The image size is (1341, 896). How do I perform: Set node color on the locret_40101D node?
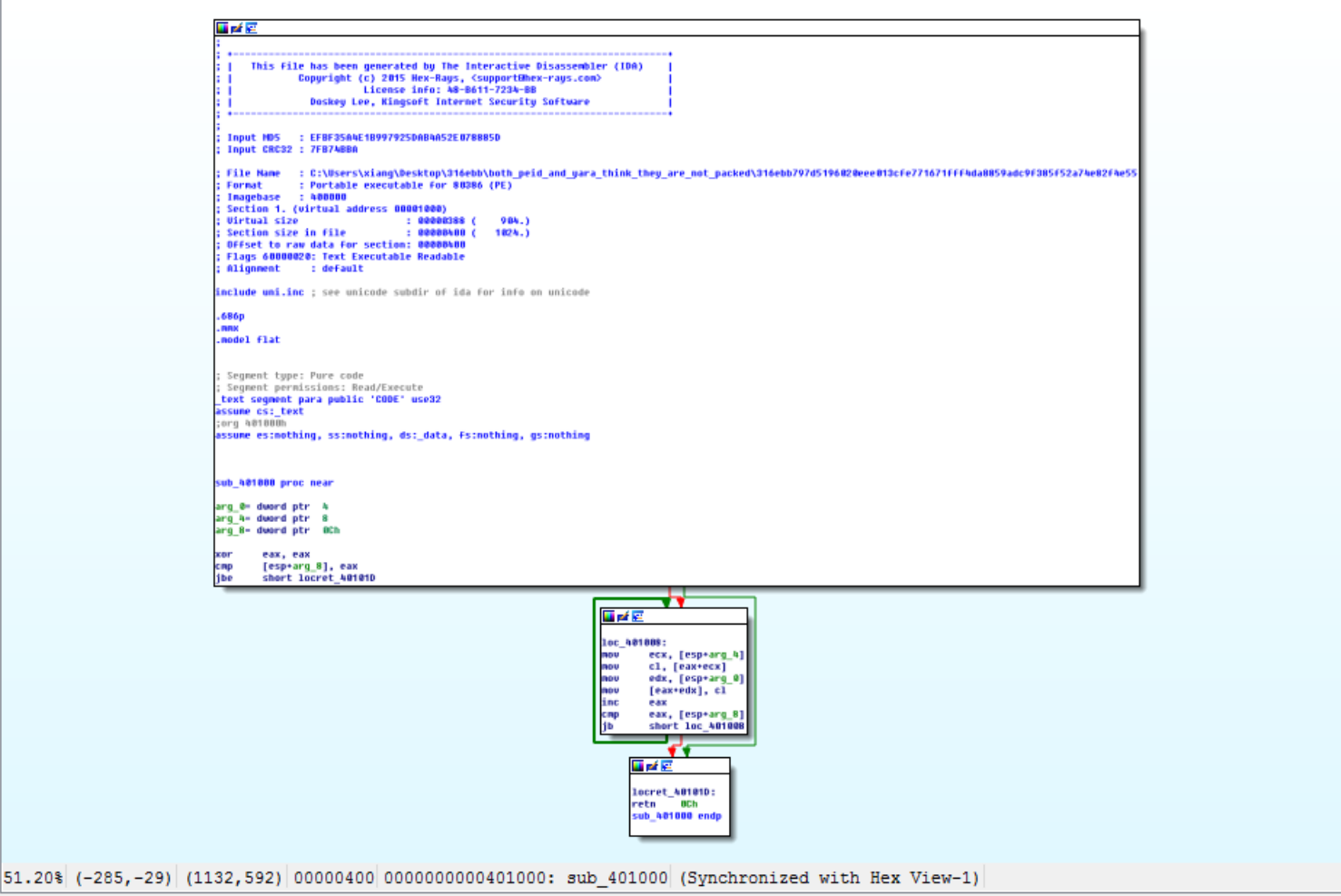point(637,766)
